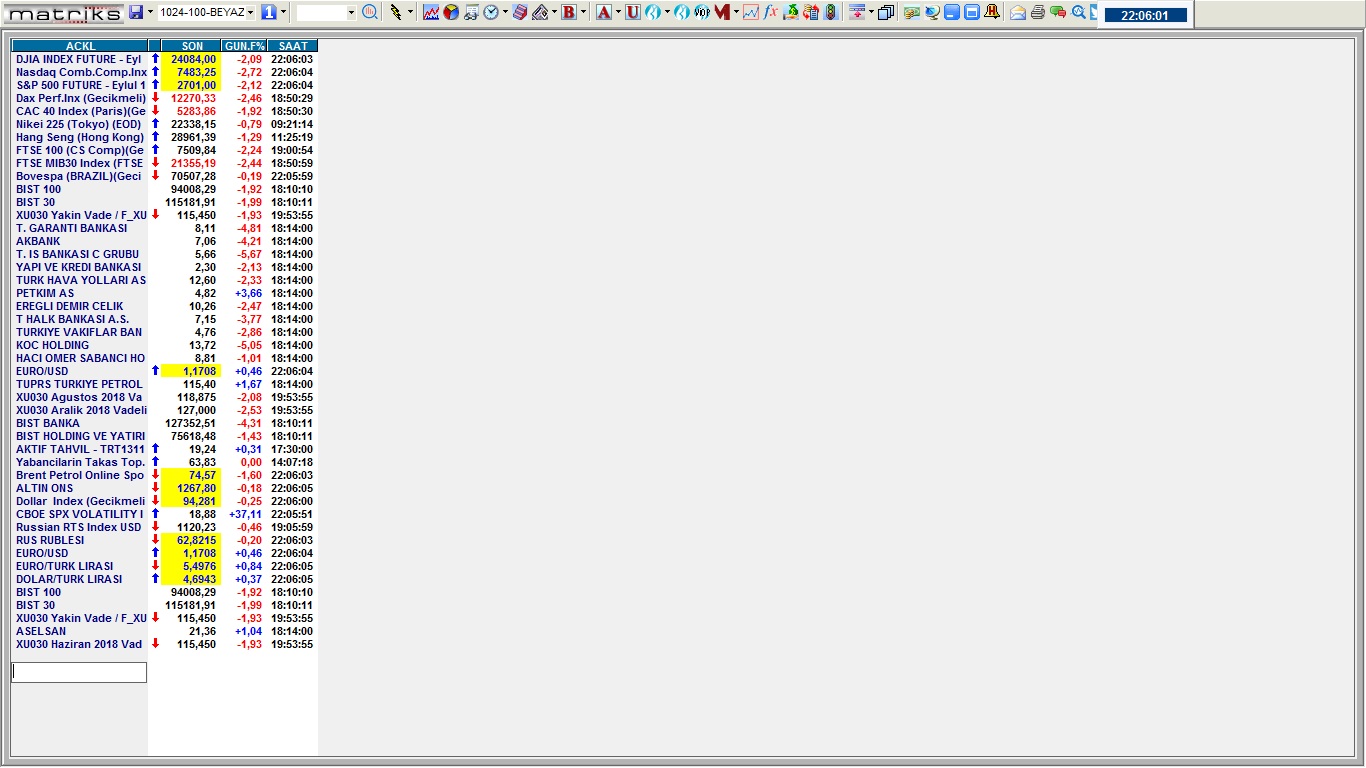Click the green banknotes icon
1366x768 pixels.
point(912,12)
